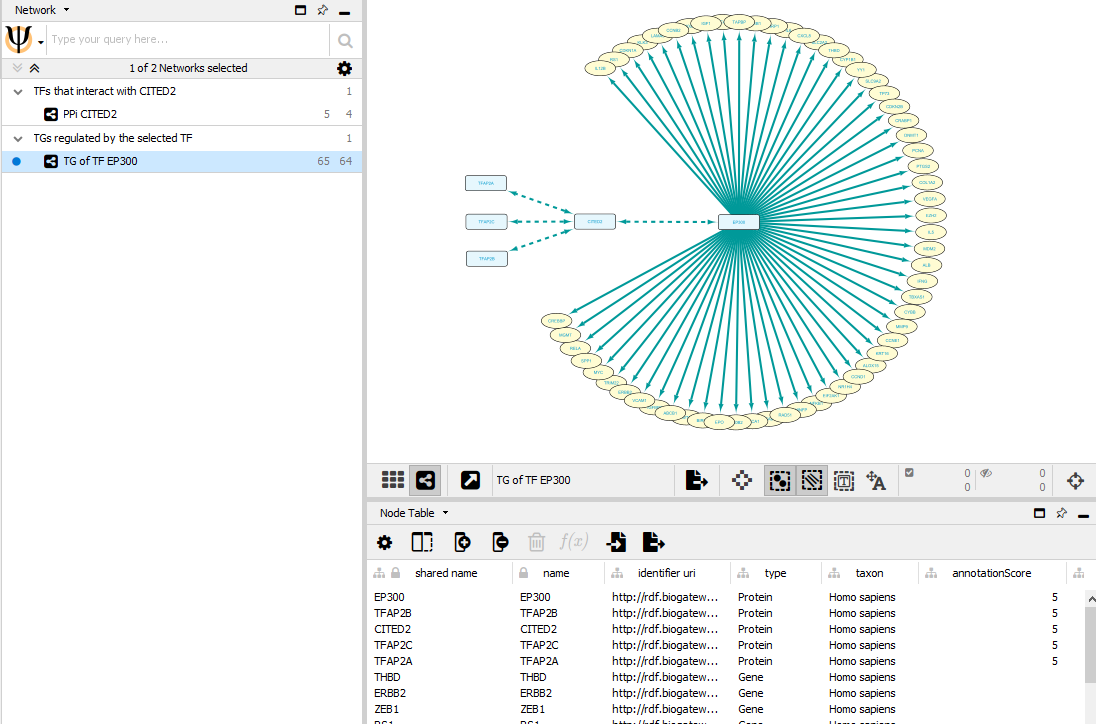Sort by 'shared name' column header

[446, 573]
